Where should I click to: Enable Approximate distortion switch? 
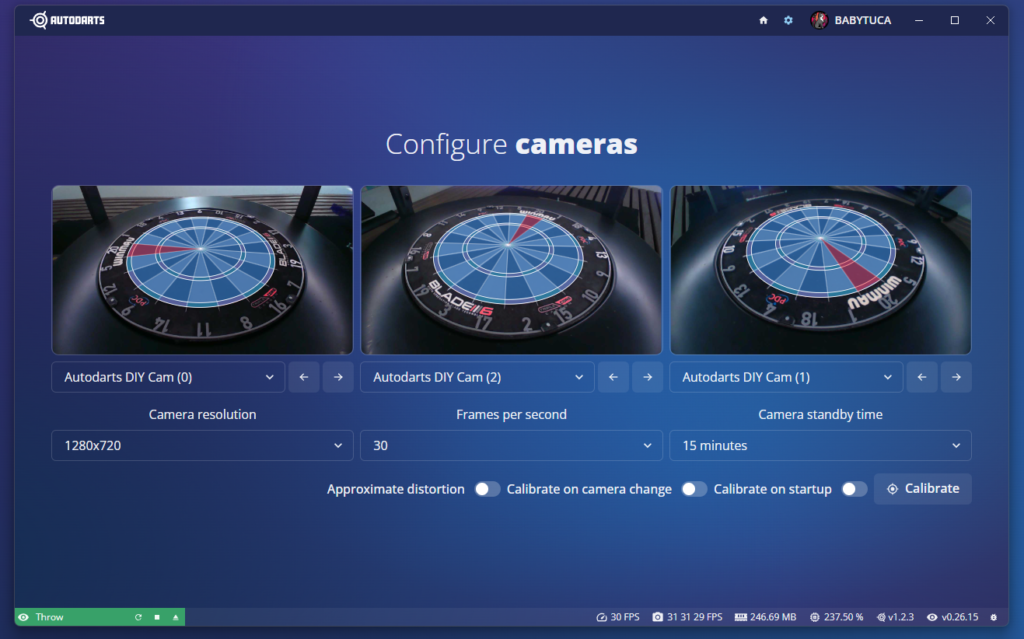pyautogui.click(x=487, y=489)
